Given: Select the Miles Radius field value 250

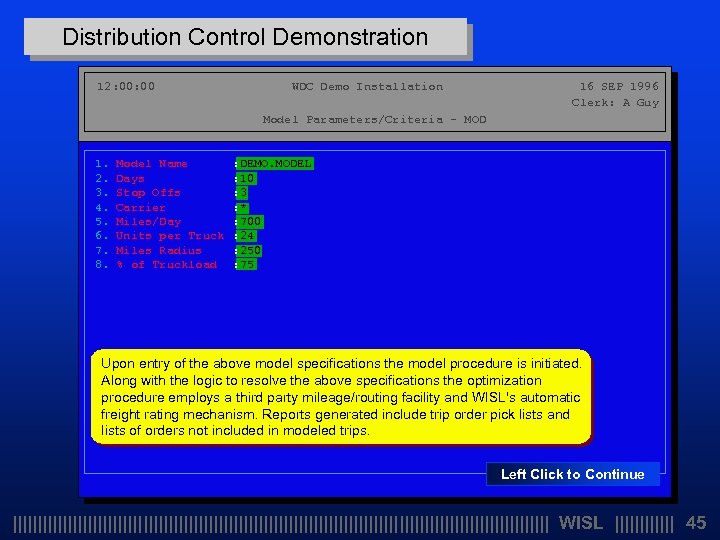Looking at the screenshot, I should point(249,250).
